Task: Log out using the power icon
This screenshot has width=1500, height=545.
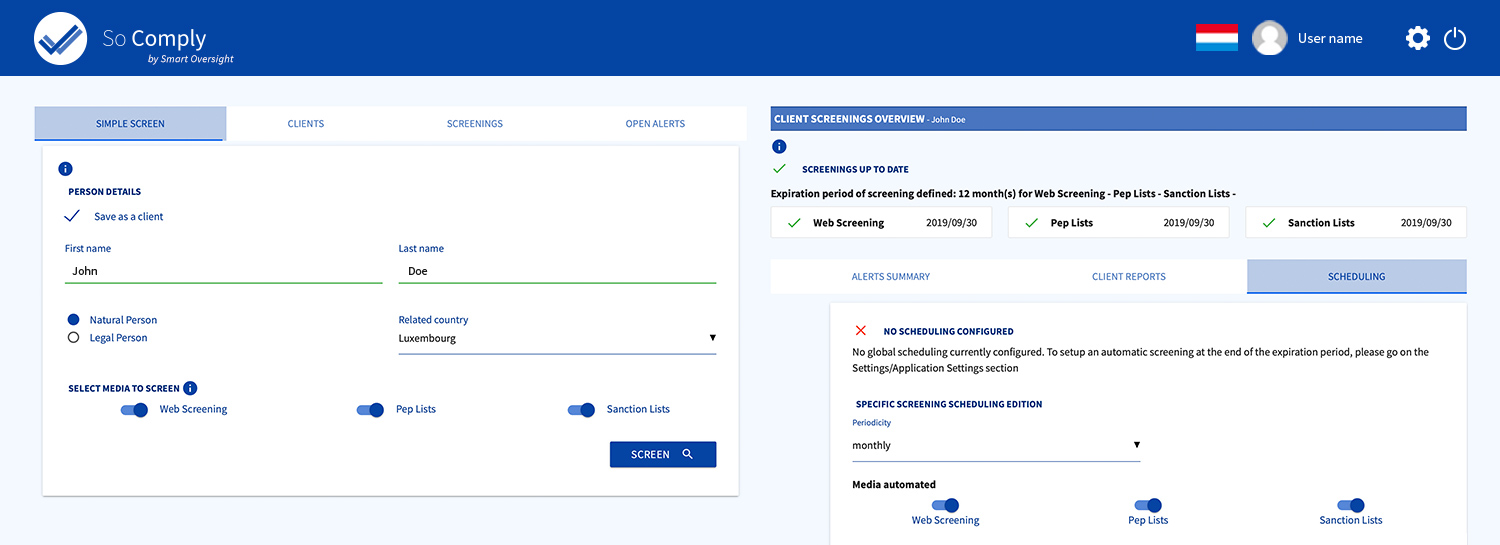Action: tap(1455, 38)
